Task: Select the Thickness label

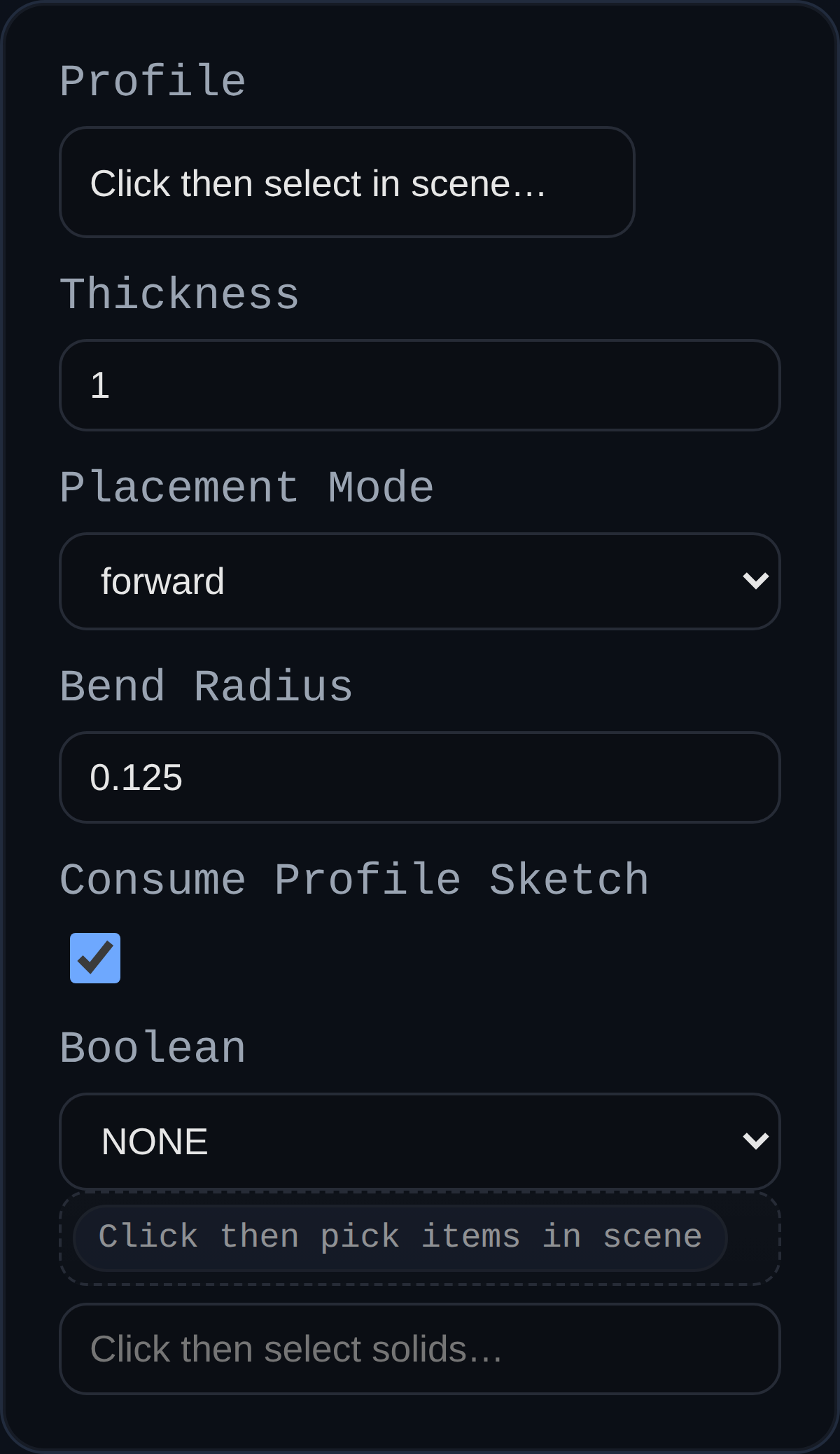Action: coord(179,294)
